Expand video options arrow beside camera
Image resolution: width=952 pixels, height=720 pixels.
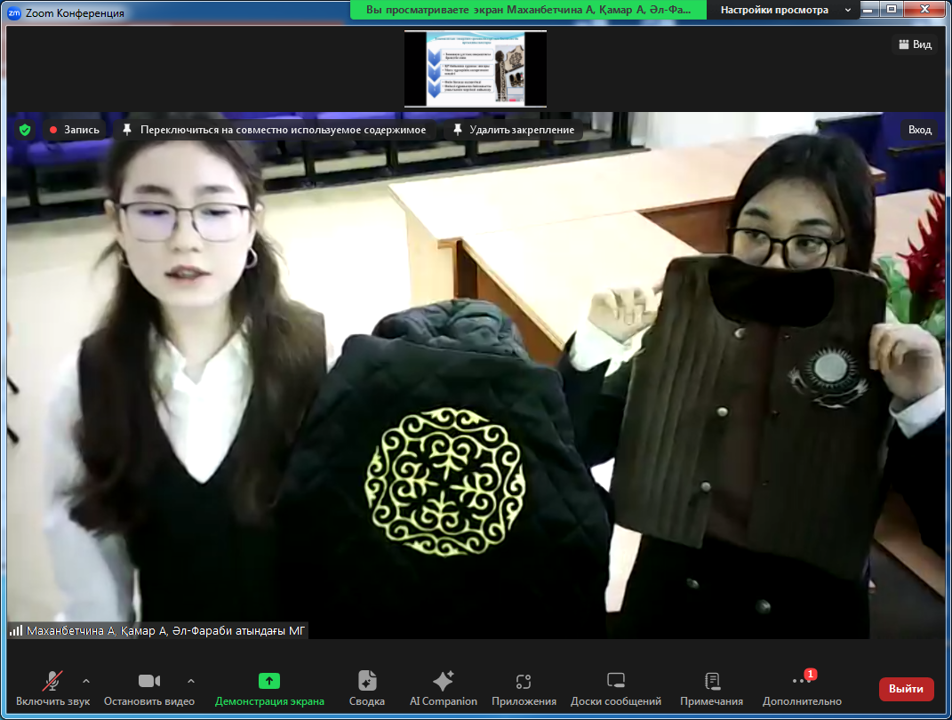pyautogui.click(x=191, y=681)
